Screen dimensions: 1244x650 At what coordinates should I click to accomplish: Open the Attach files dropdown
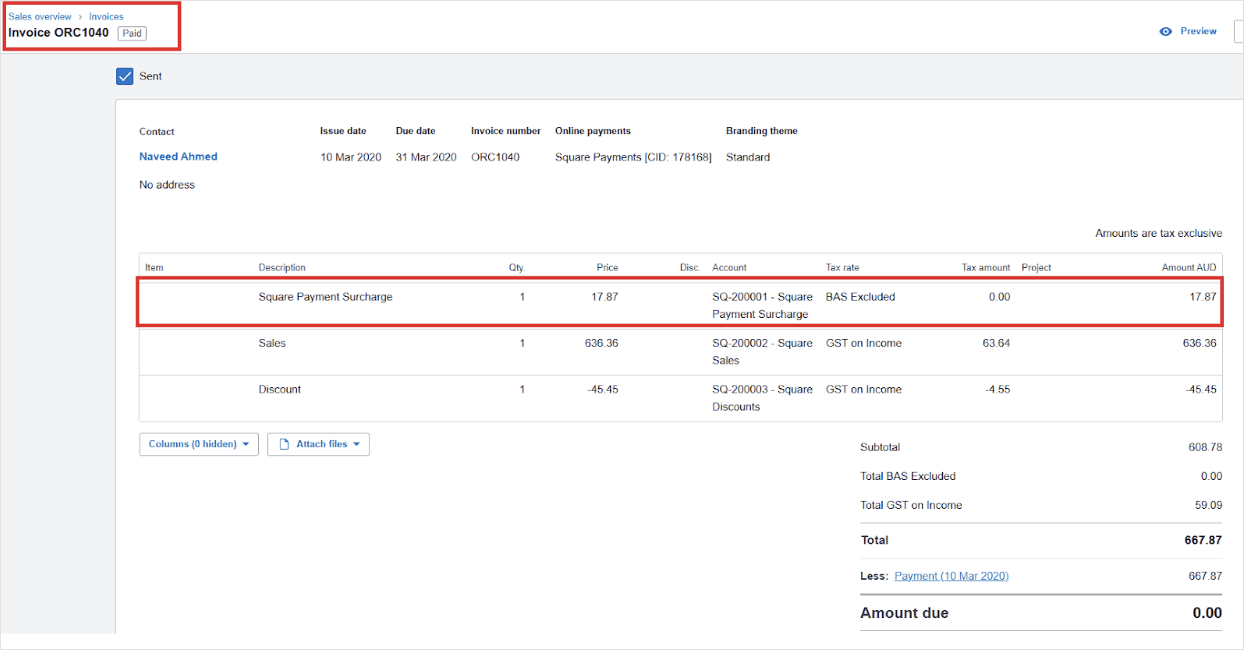point(318,444)
